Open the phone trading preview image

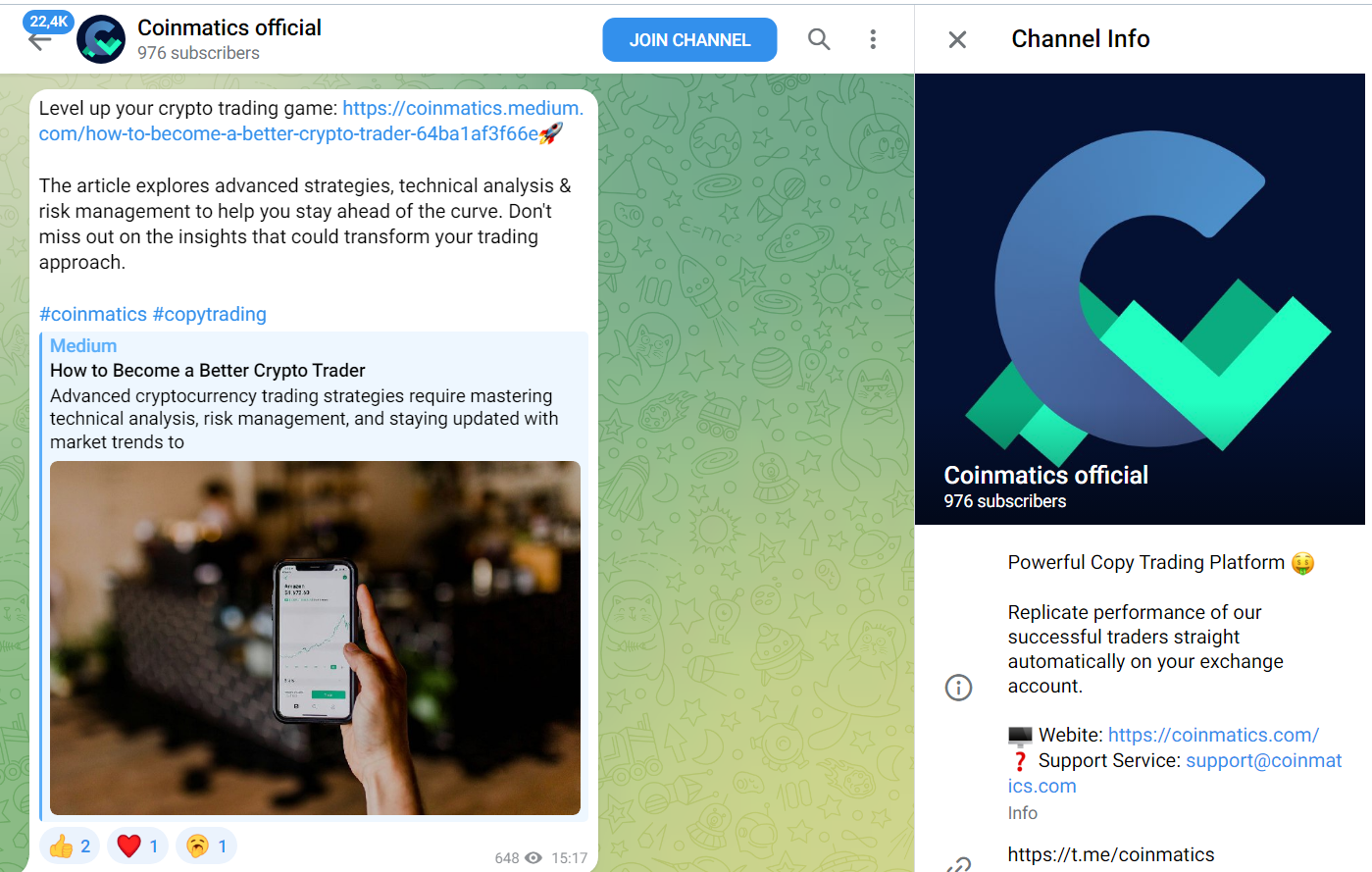(315, 638)
